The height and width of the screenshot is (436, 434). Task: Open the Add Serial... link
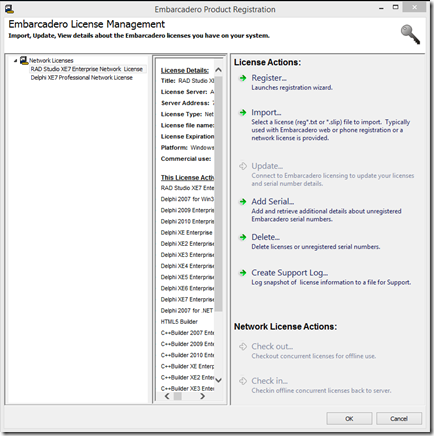coord(273,201)
